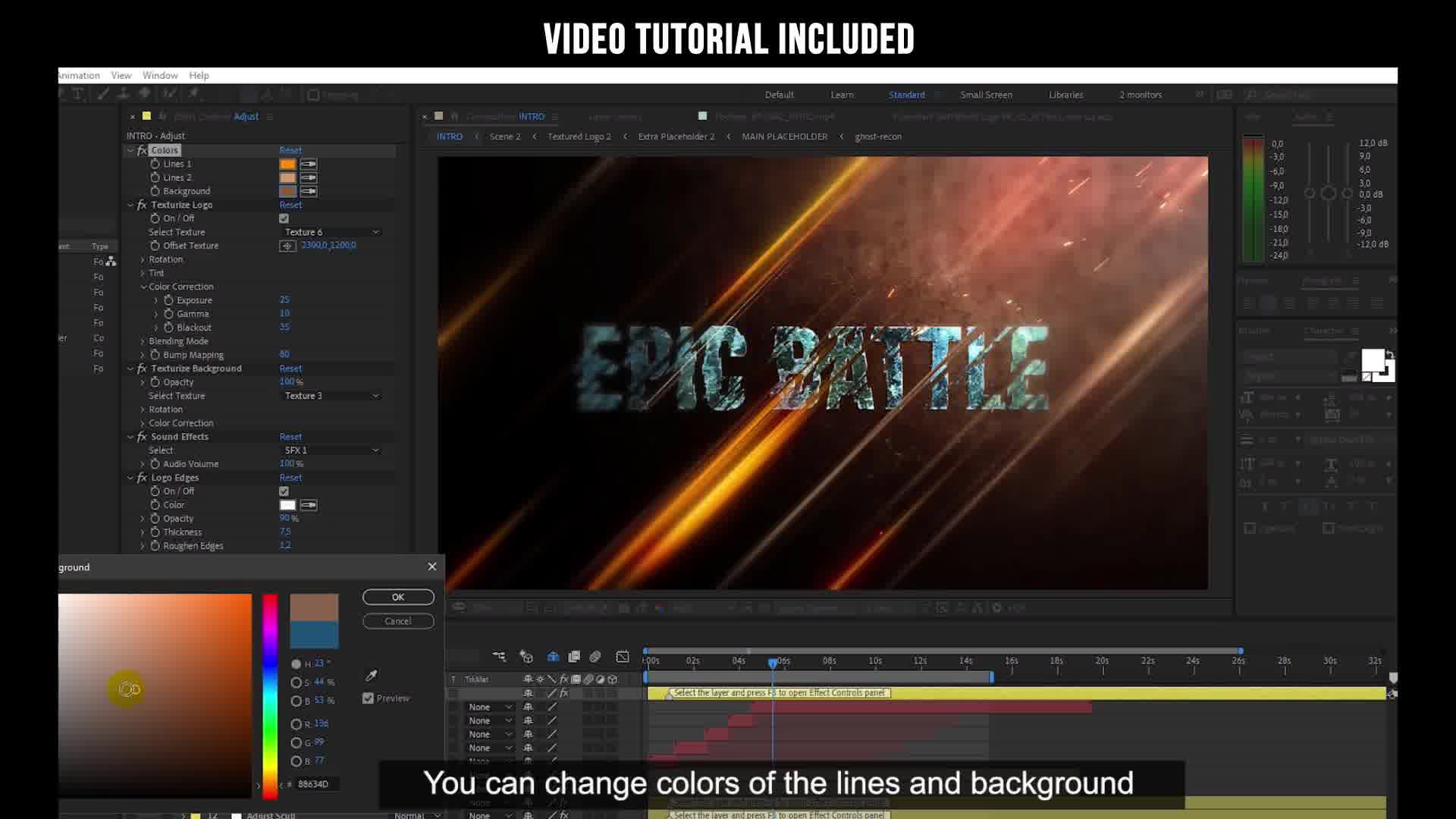This screenshot has height=819, width=1456.
Task: Switch to the Learn workspace
Action: 842,95
